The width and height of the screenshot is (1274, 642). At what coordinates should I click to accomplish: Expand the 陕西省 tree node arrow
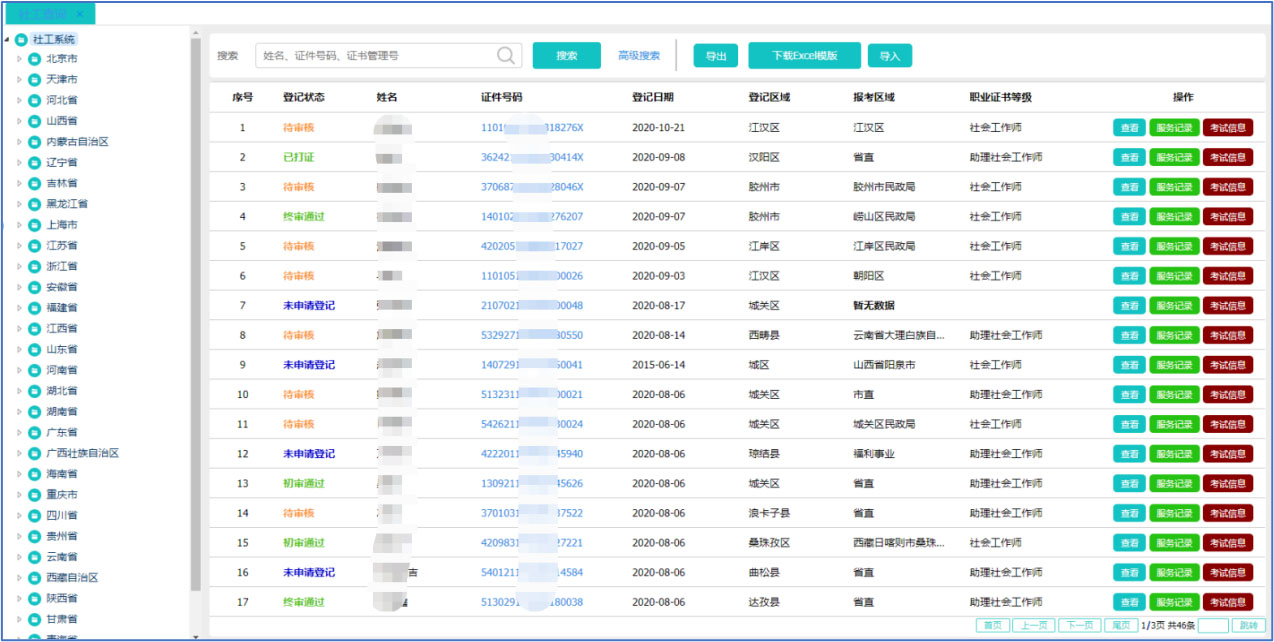(x=19, y=599)
